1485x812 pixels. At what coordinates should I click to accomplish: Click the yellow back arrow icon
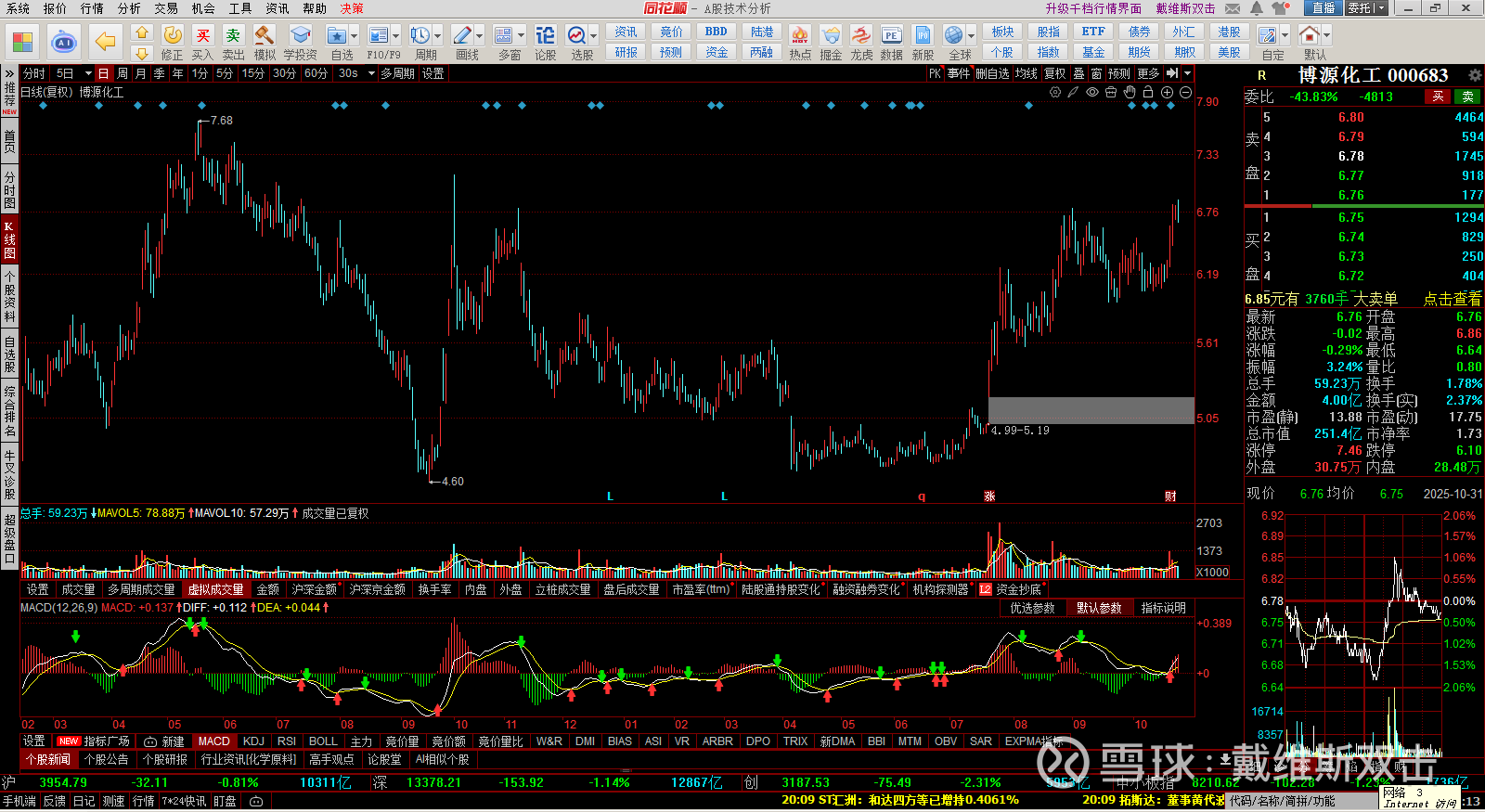point(106,42)
